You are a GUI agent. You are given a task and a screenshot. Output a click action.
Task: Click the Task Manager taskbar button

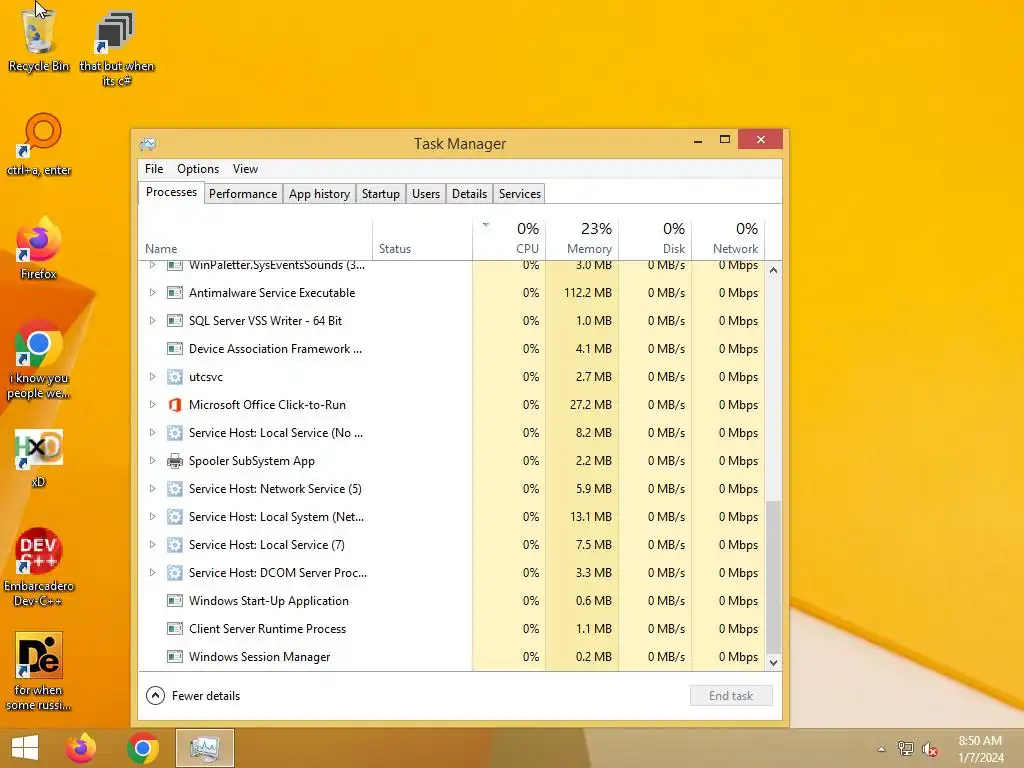point(204,748)
